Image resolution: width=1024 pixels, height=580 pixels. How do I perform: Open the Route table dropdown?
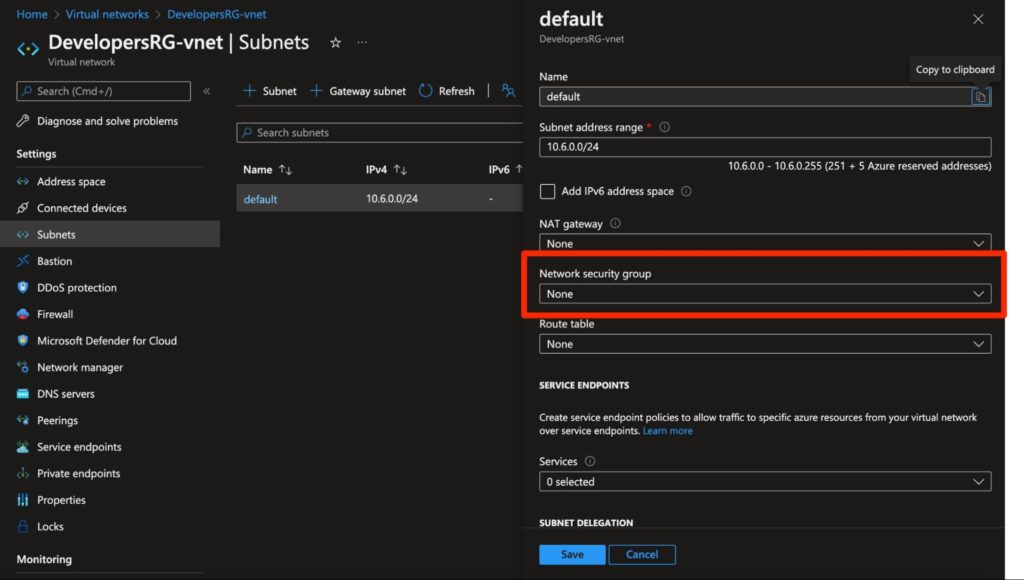click(765, 344)
